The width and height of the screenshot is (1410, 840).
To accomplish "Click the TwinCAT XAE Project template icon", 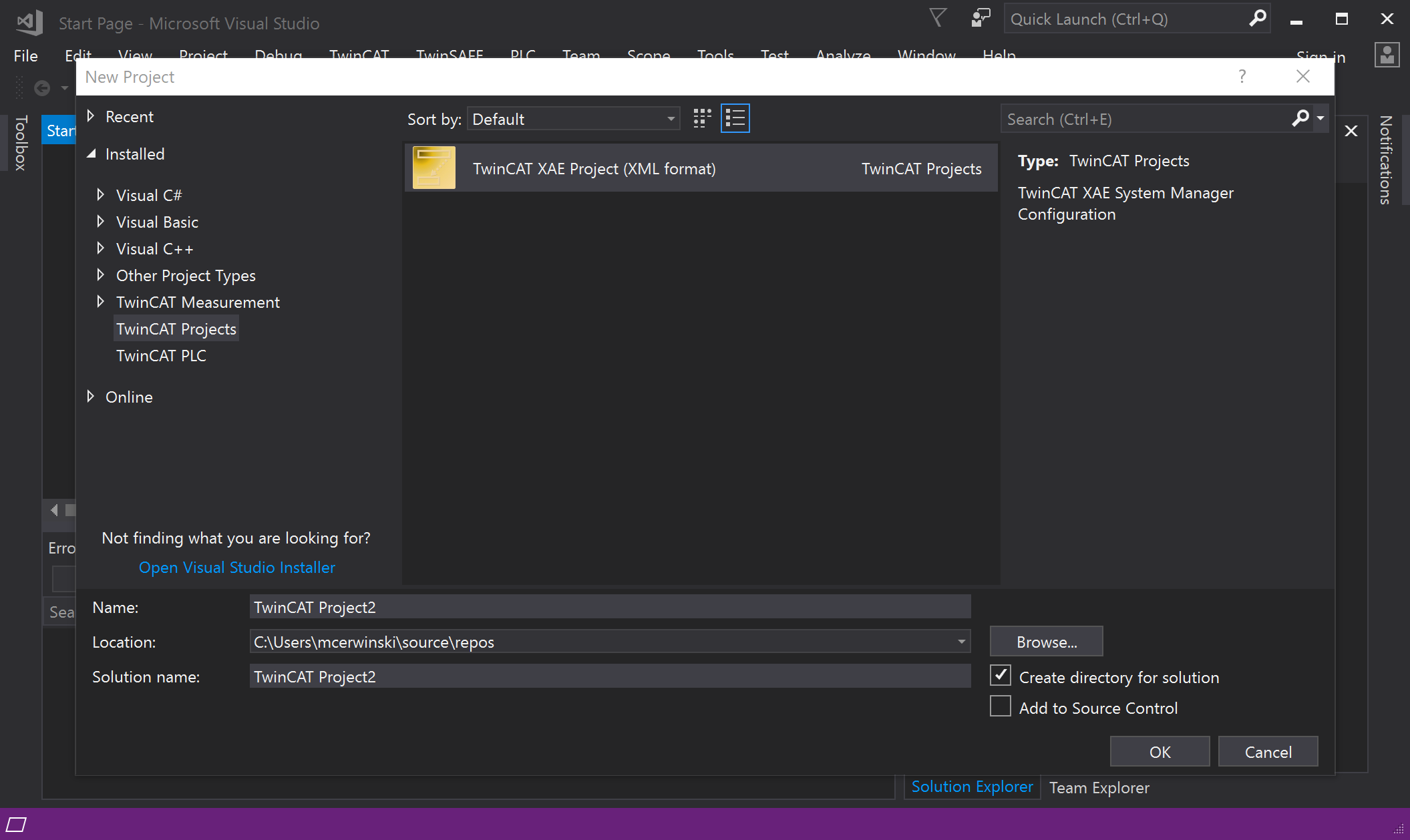I will (433, 168).
